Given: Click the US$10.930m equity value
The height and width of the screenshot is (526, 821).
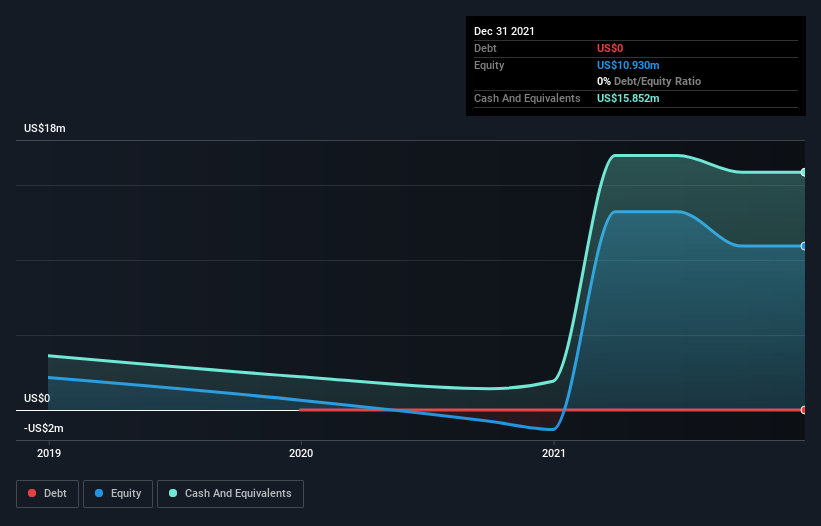Looking at the screenshot, I should 628,65.
